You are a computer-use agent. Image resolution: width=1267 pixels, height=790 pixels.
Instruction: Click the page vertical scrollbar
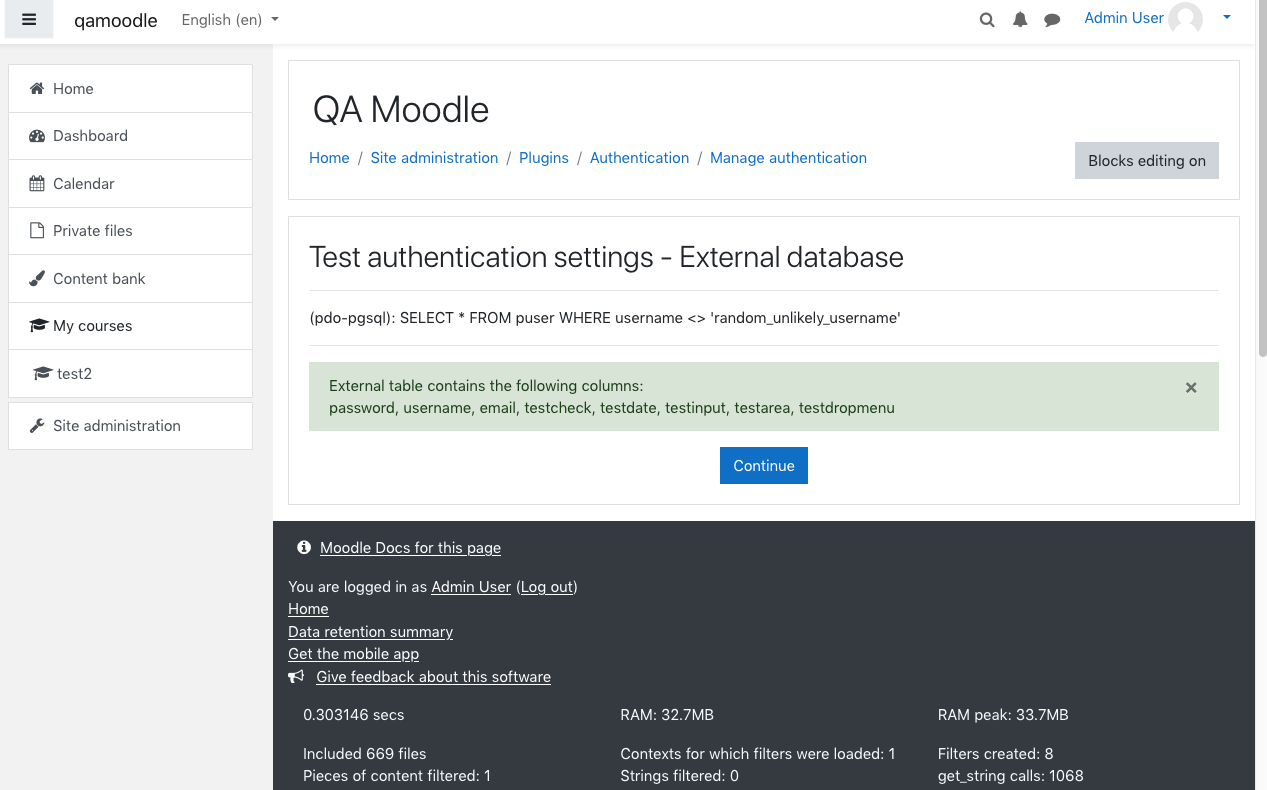[x=1262, y=180]
